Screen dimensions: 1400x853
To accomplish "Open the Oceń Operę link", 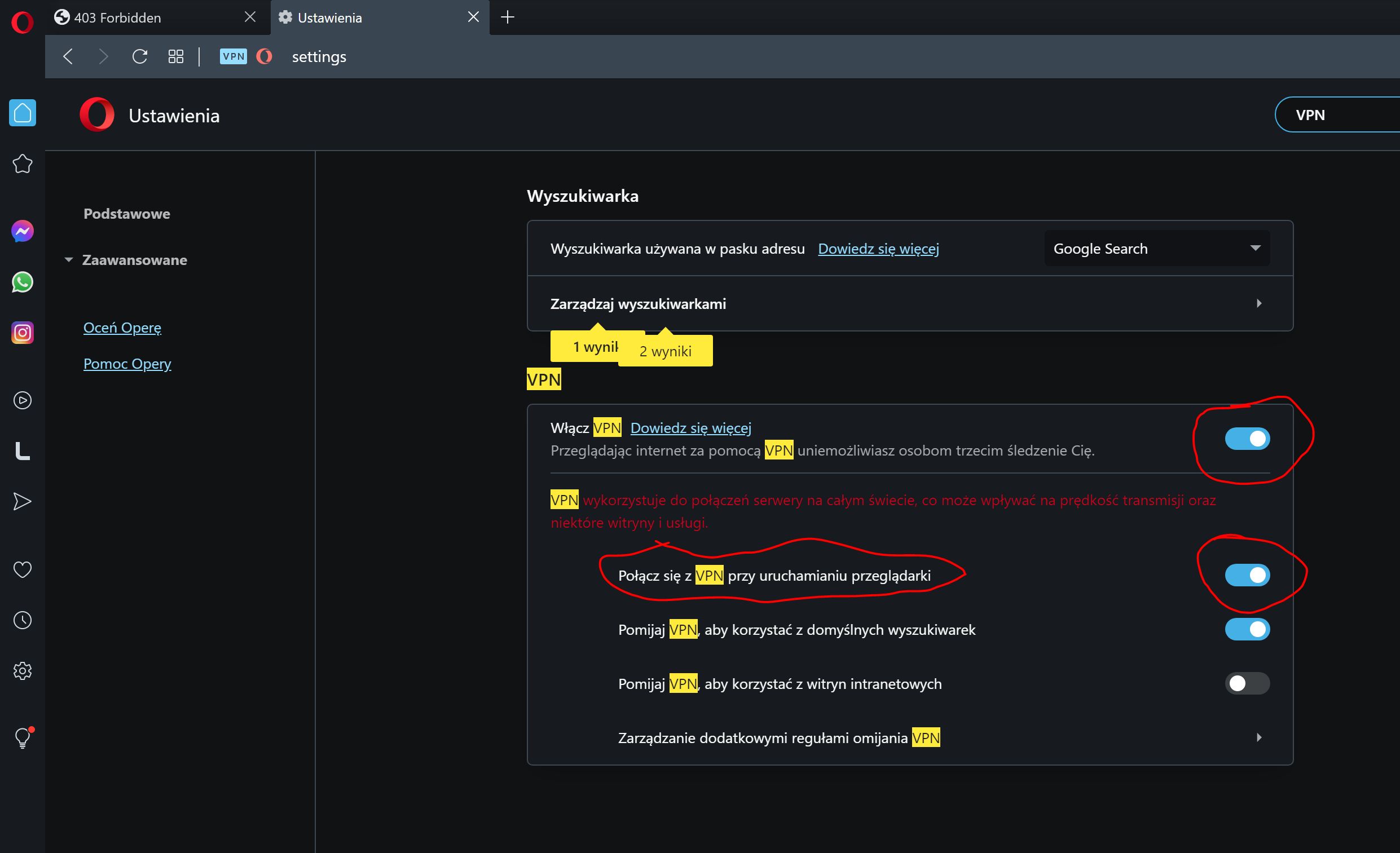I will click(x=122, y=328).
